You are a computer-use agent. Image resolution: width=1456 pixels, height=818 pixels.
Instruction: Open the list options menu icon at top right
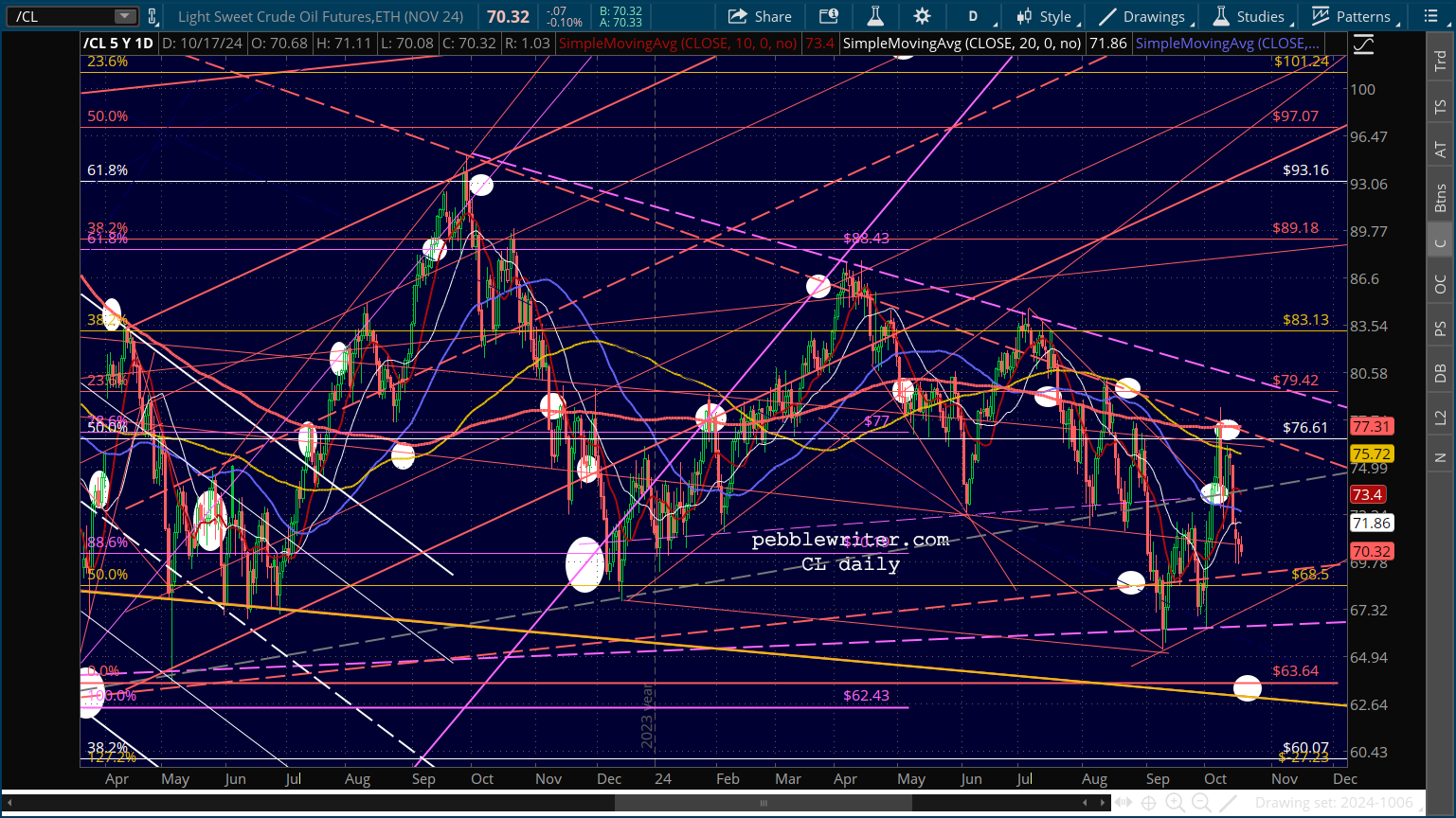coord(1430,16)
